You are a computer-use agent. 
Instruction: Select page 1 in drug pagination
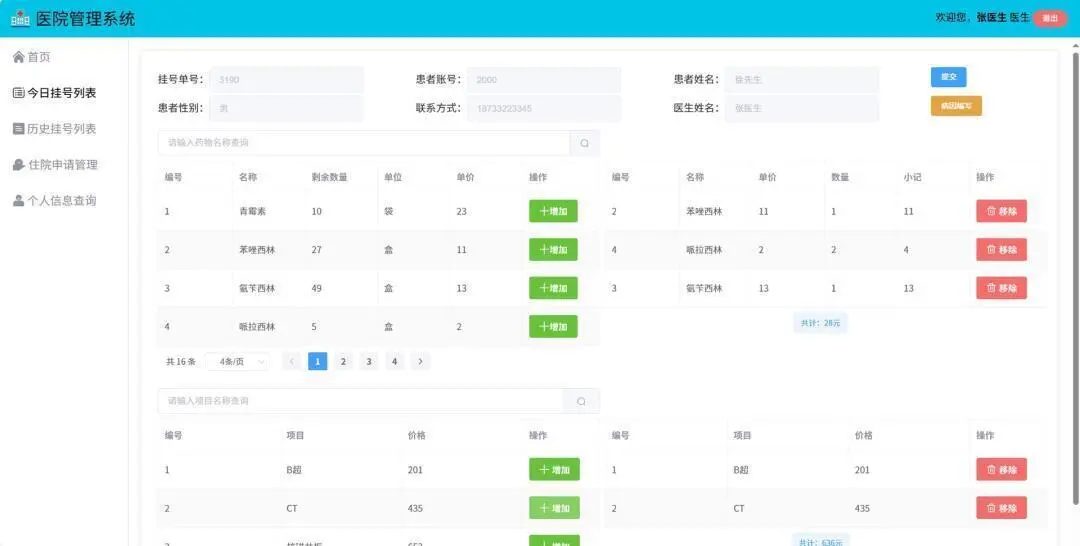point(318,361)
